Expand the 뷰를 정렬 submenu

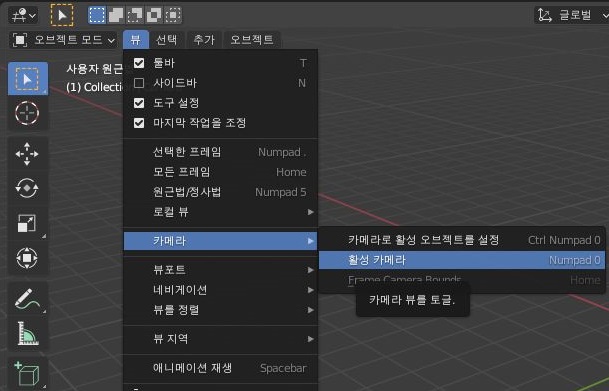pos(221,310)
